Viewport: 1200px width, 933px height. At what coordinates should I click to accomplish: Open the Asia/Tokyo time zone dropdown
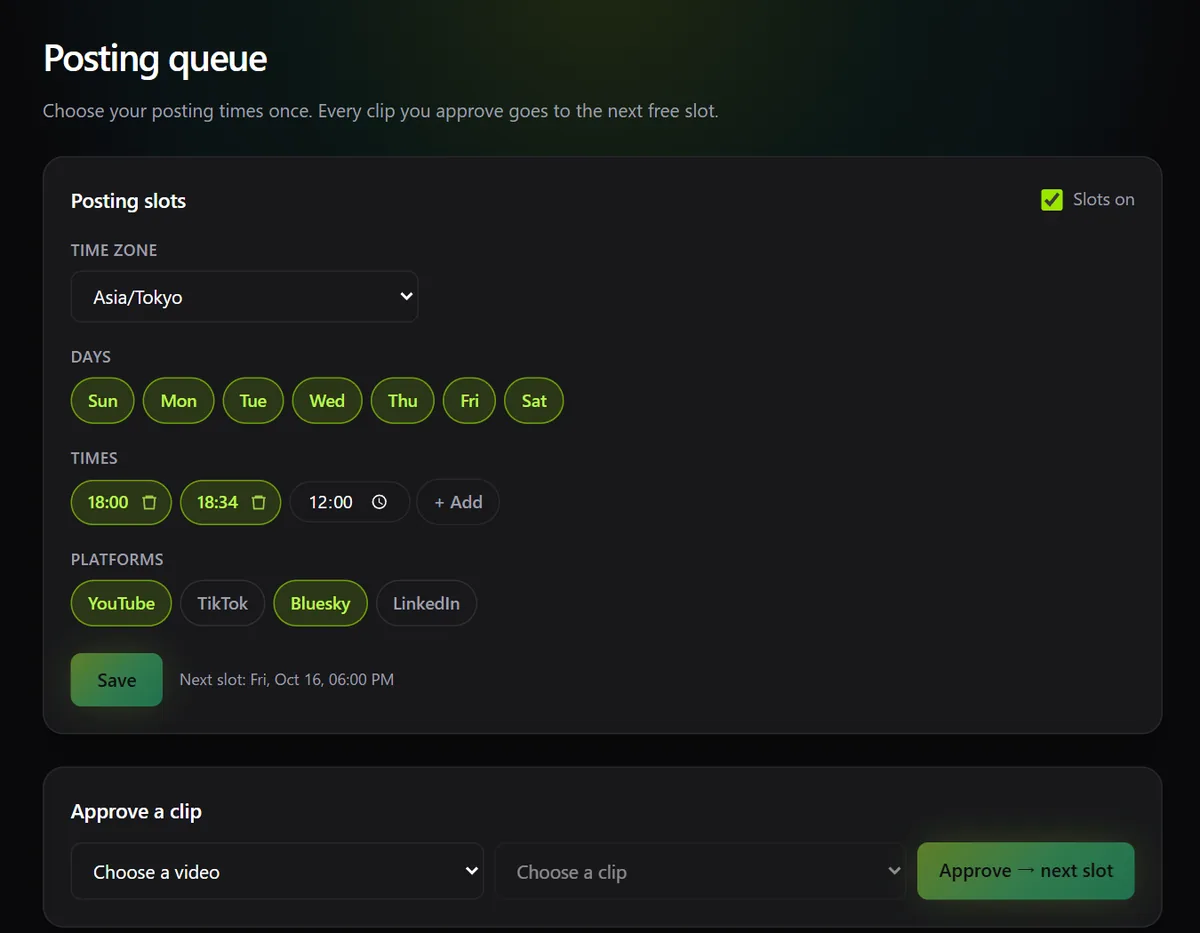pyautogui.click(x=244, y=297)
